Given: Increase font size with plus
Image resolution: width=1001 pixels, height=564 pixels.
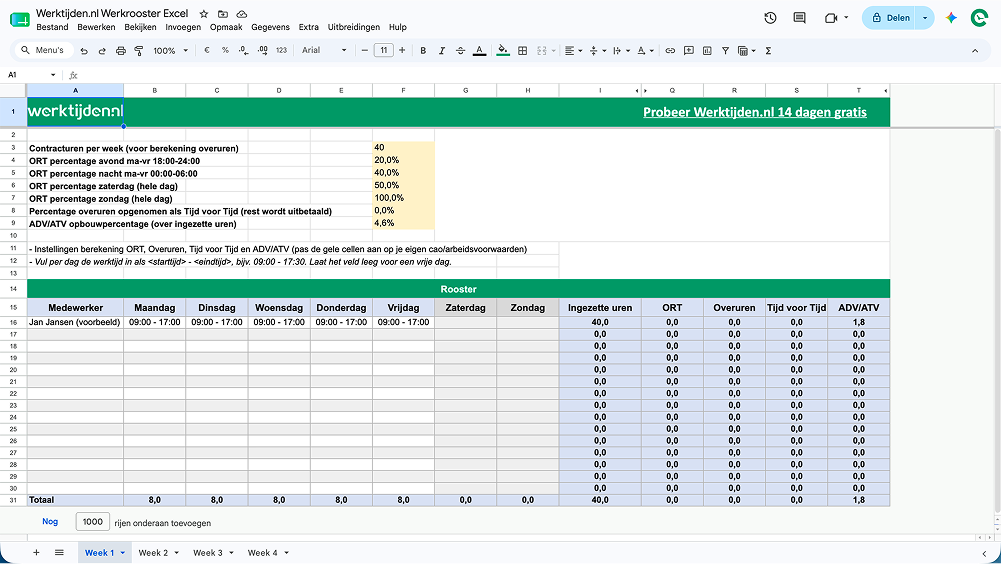Looking at the screenshot, I should [402, 50].
